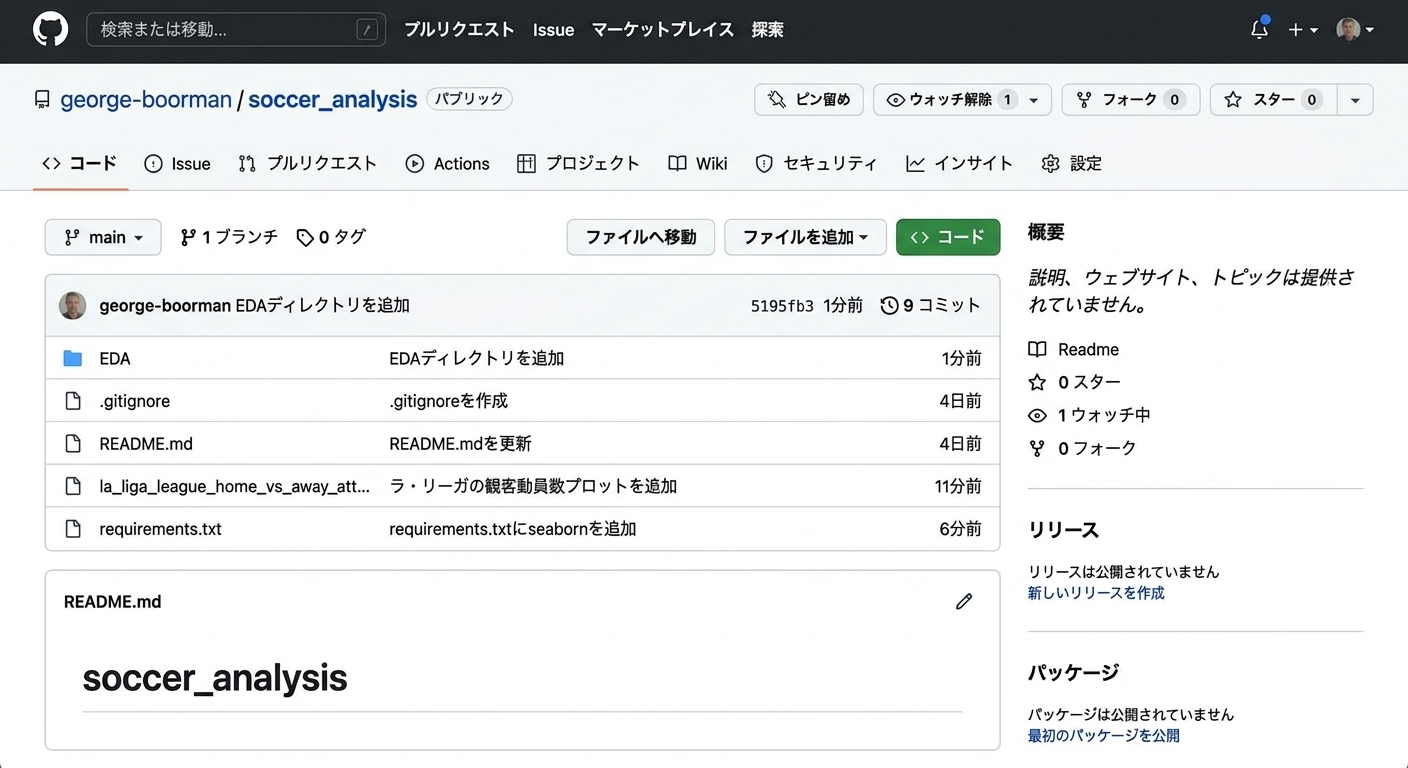Open commit hash 5195fb3
The width and height of the screenshot is (1408, 768).
(782, 306)
